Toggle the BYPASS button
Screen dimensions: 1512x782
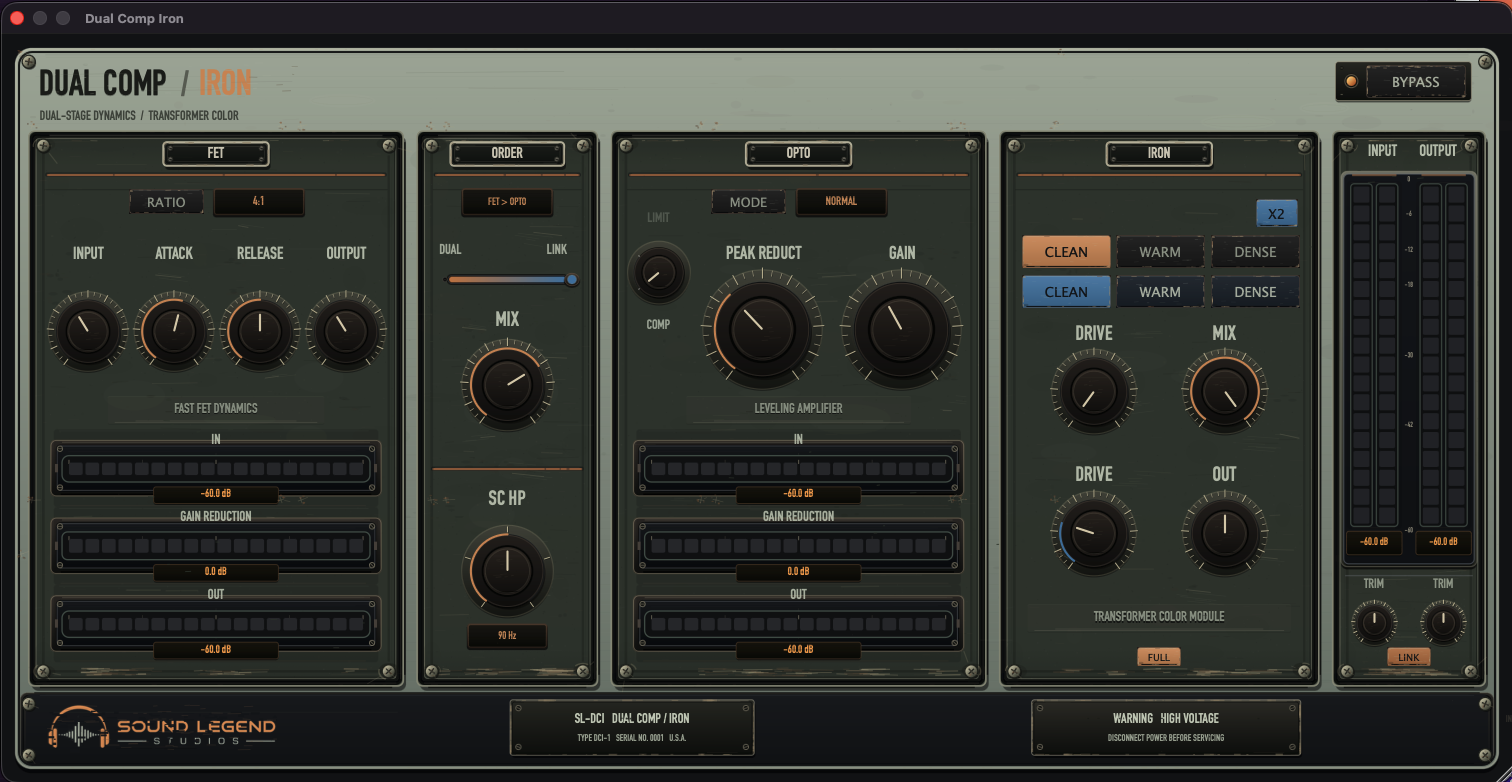[1416, 82]
